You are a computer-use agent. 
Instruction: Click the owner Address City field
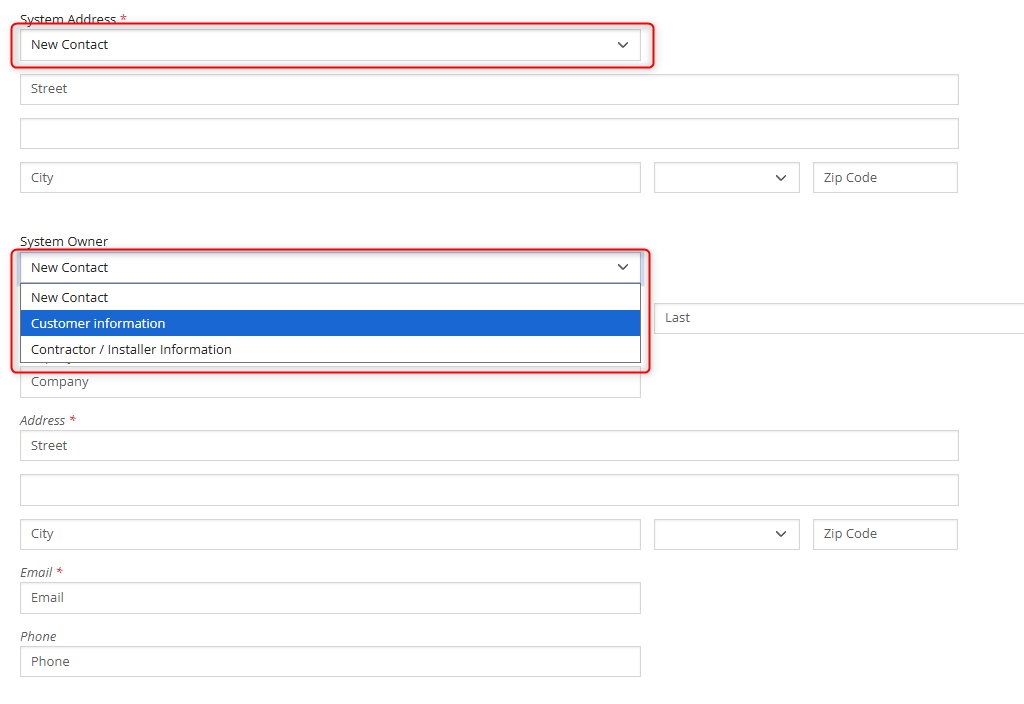point(330,534)
